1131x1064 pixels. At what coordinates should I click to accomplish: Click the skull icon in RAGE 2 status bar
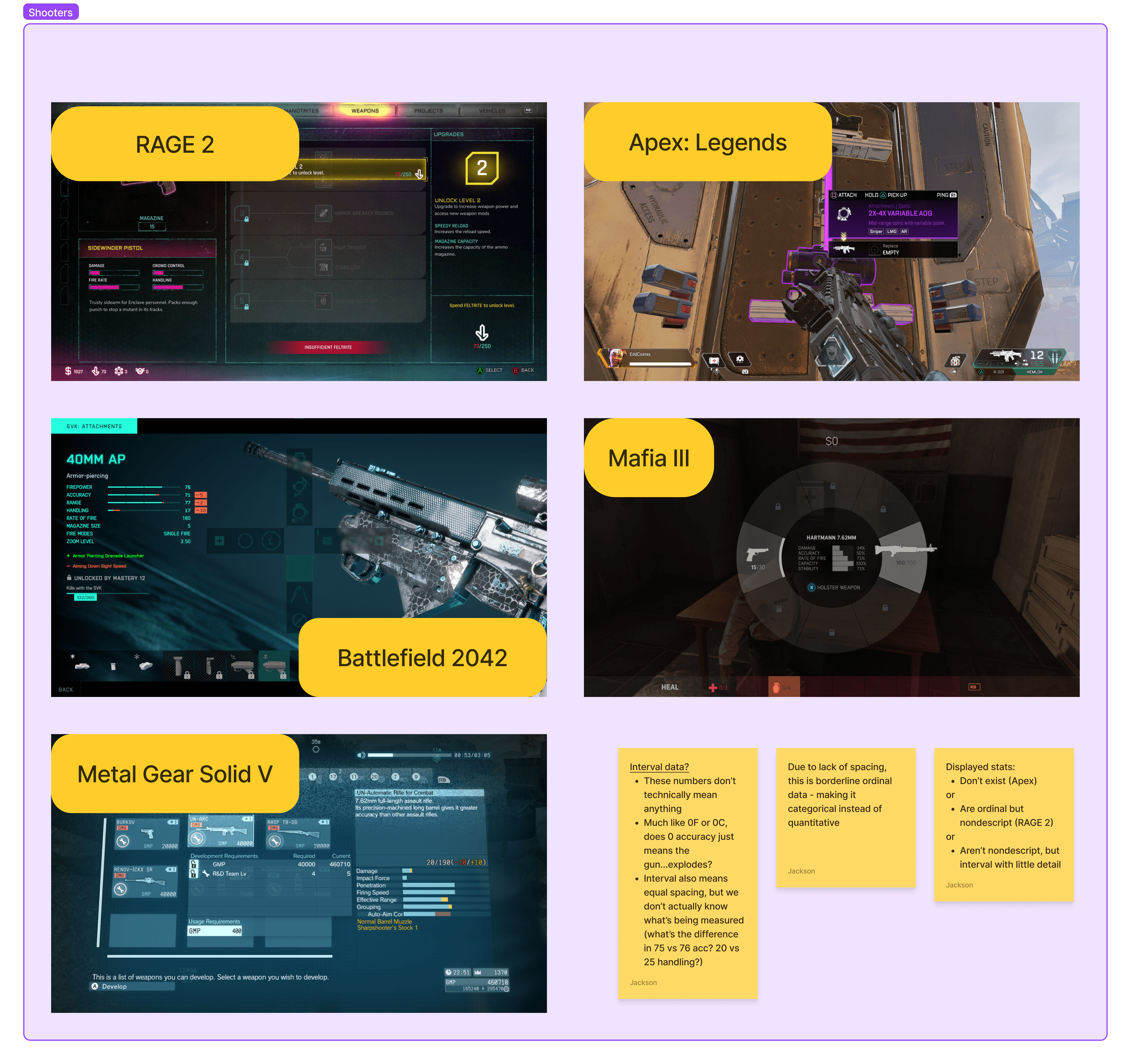click(x=140, y=371)
